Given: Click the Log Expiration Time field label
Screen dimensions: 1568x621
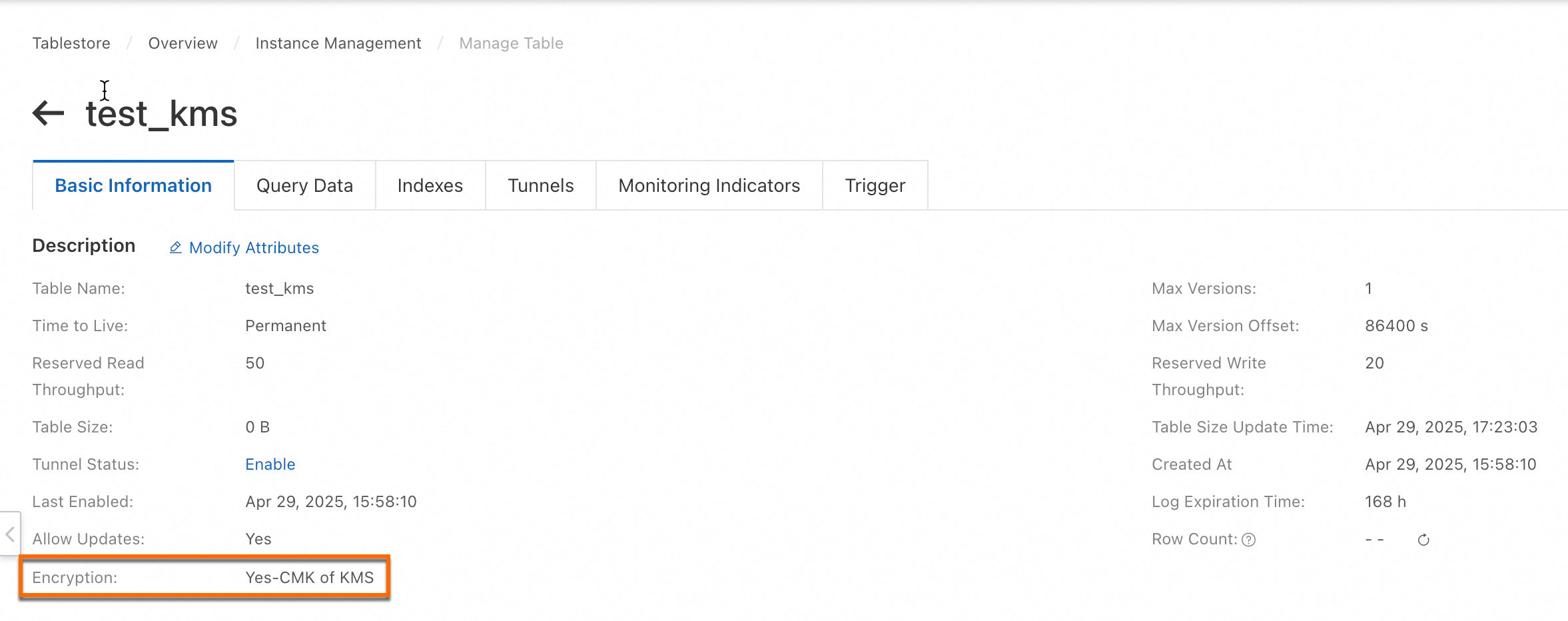Looking at the screenshot, I should 1228,502.
